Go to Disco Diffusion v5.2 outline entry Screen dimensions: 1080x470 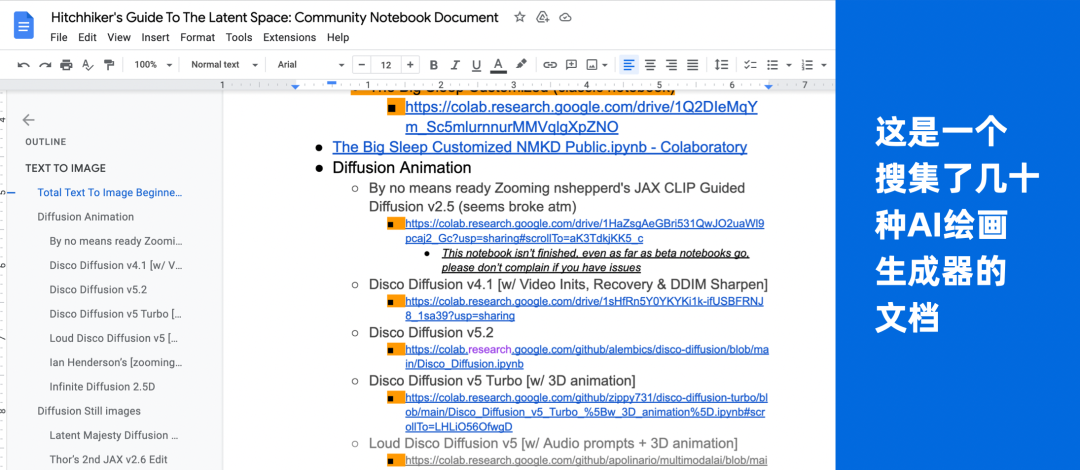point(98,289)
